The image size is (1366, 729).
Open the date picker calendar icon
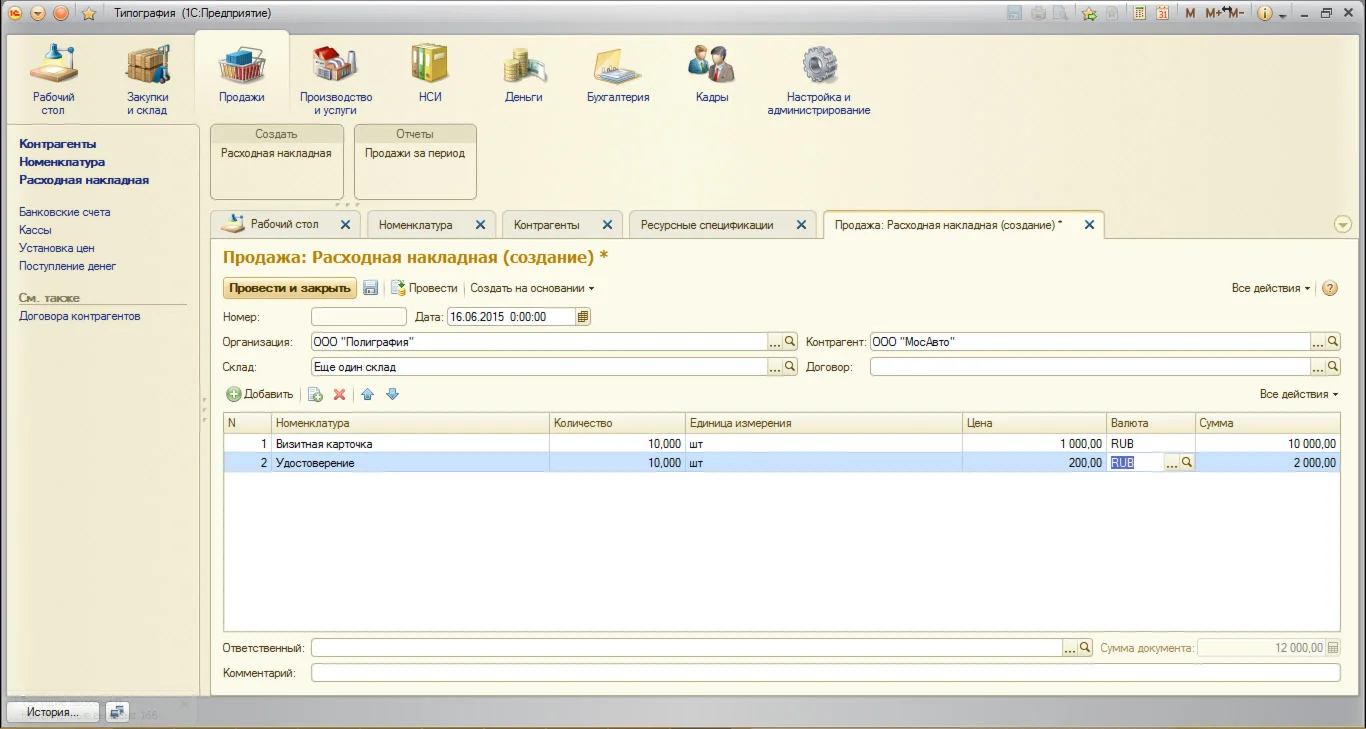pos(584,316)
